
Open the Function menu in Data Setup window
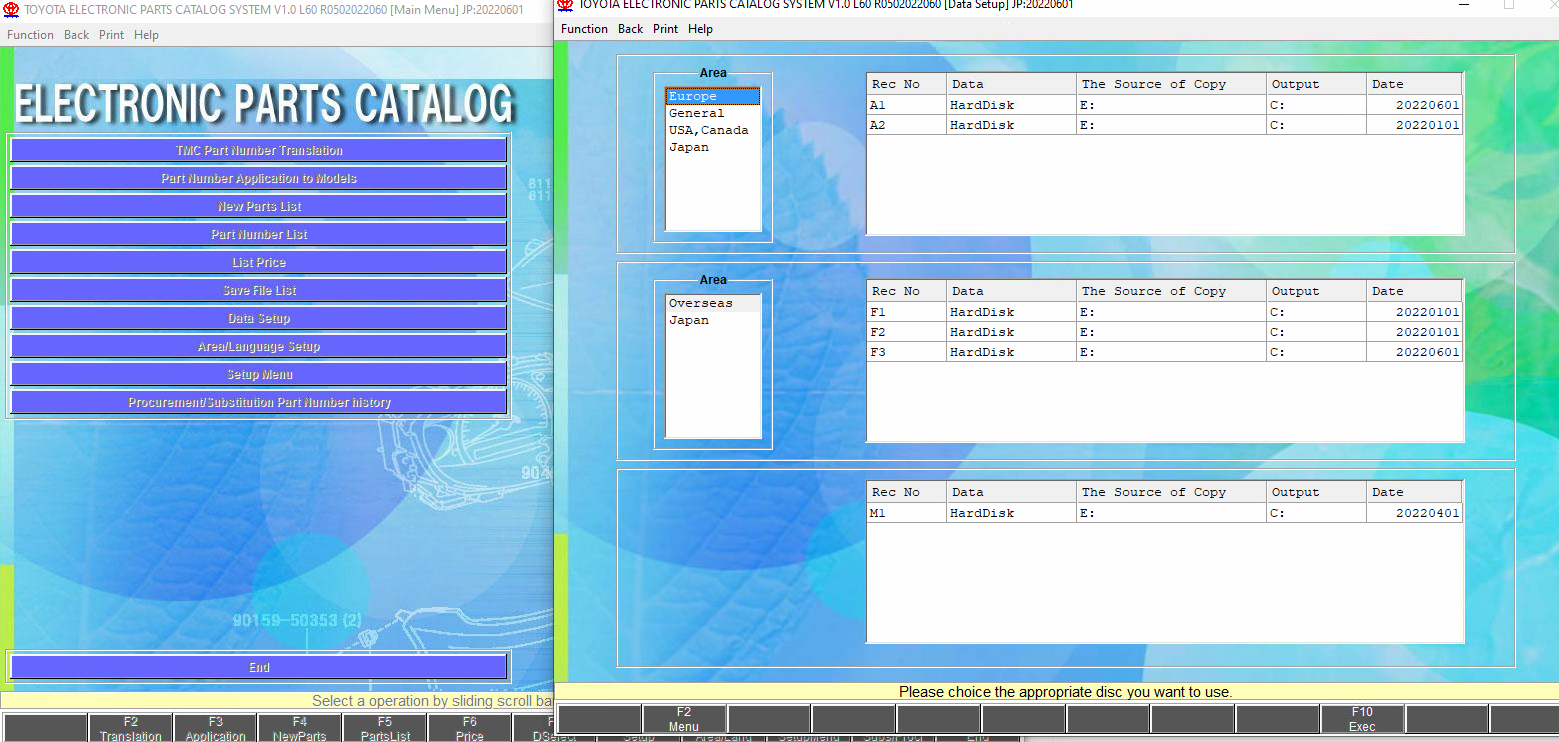click(584, 29)
